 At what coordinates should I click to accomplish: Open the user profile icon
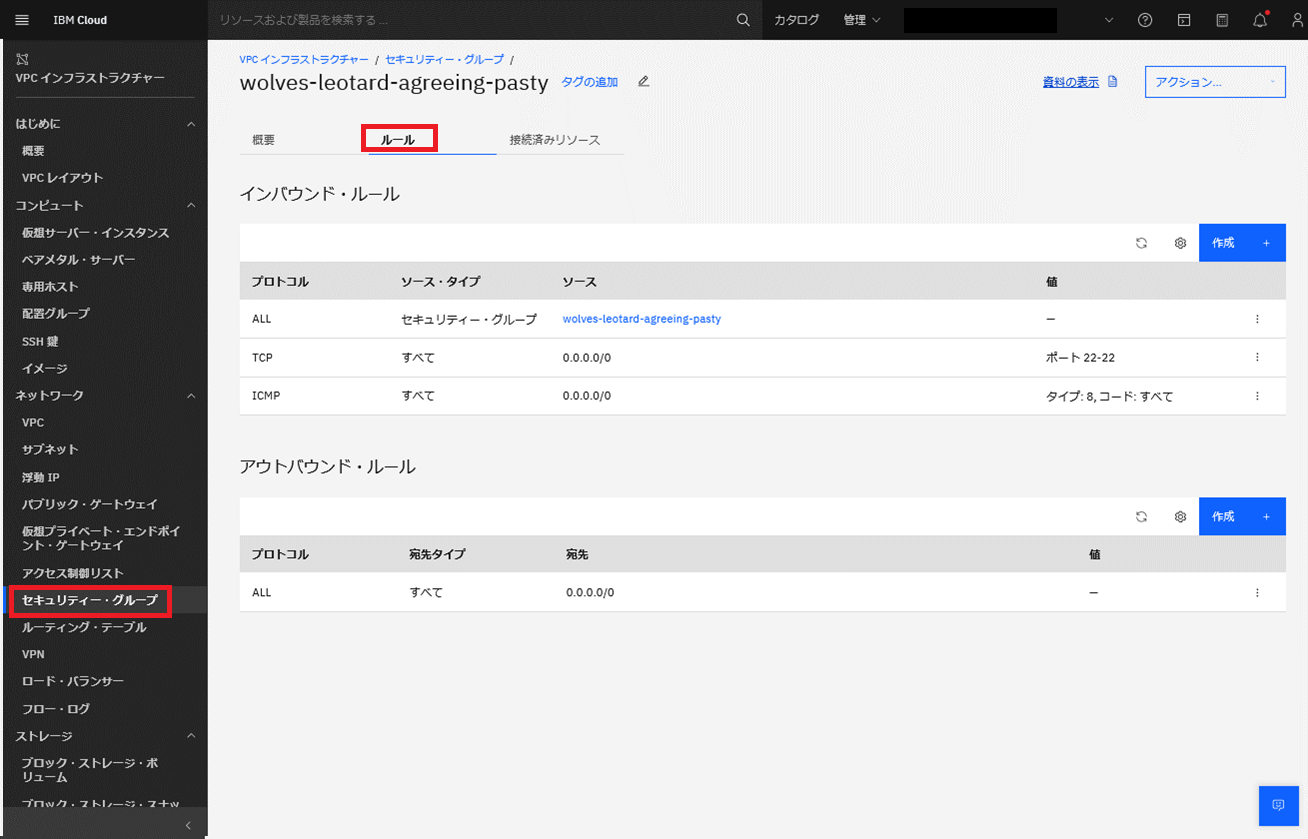pyautogui.click(x=1297, y=20)
